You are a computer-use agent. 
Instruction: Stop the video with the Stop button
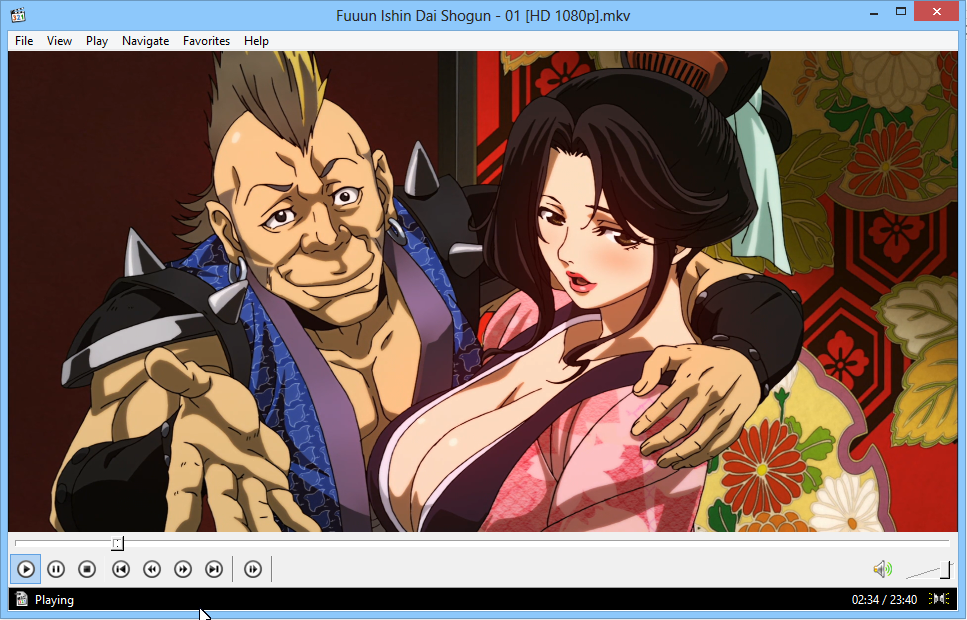click(x=87, y=569)
